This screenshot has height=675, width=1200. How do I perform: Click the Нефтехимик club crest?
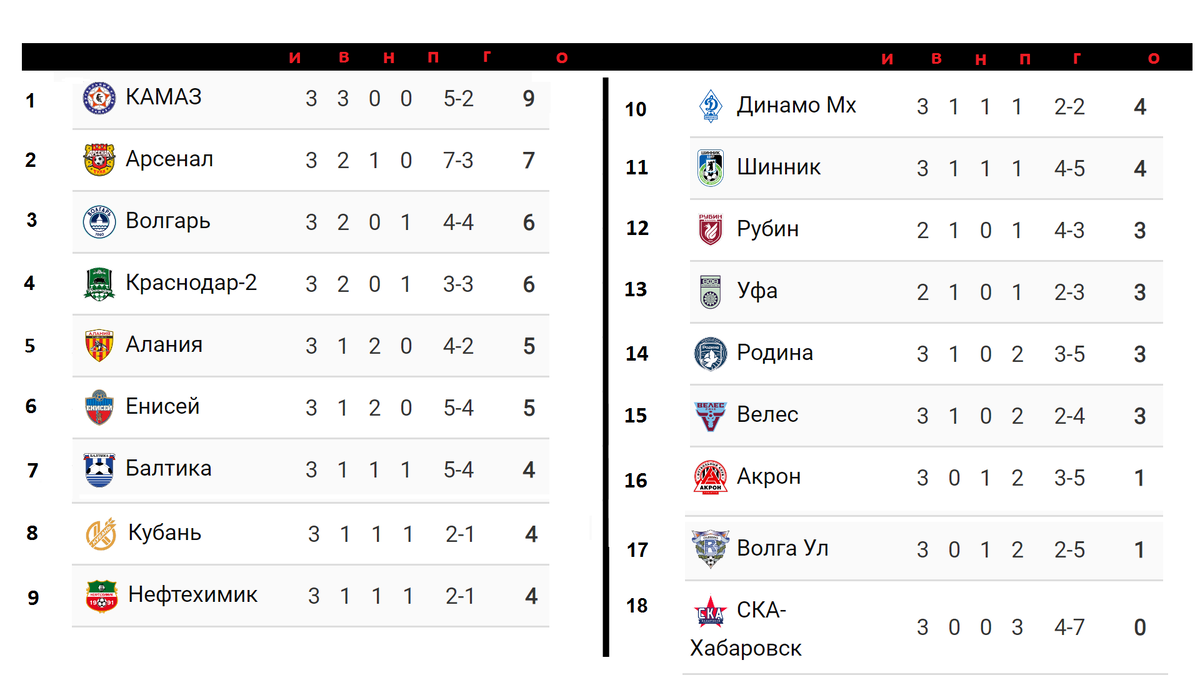(x=101, y=596)
